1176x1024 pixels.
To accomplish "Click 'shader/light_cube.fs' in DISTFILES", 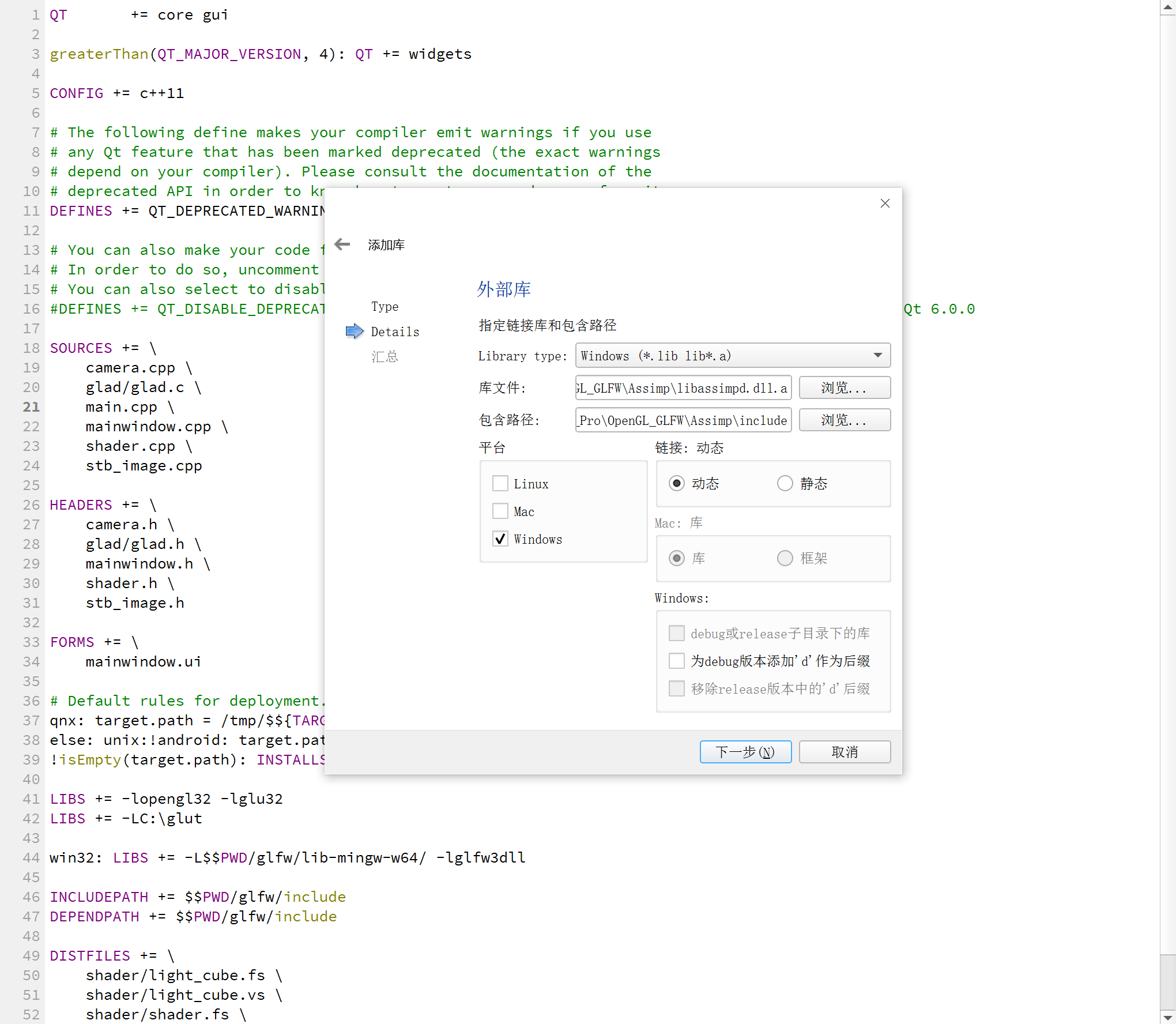I will click(175, 975).
